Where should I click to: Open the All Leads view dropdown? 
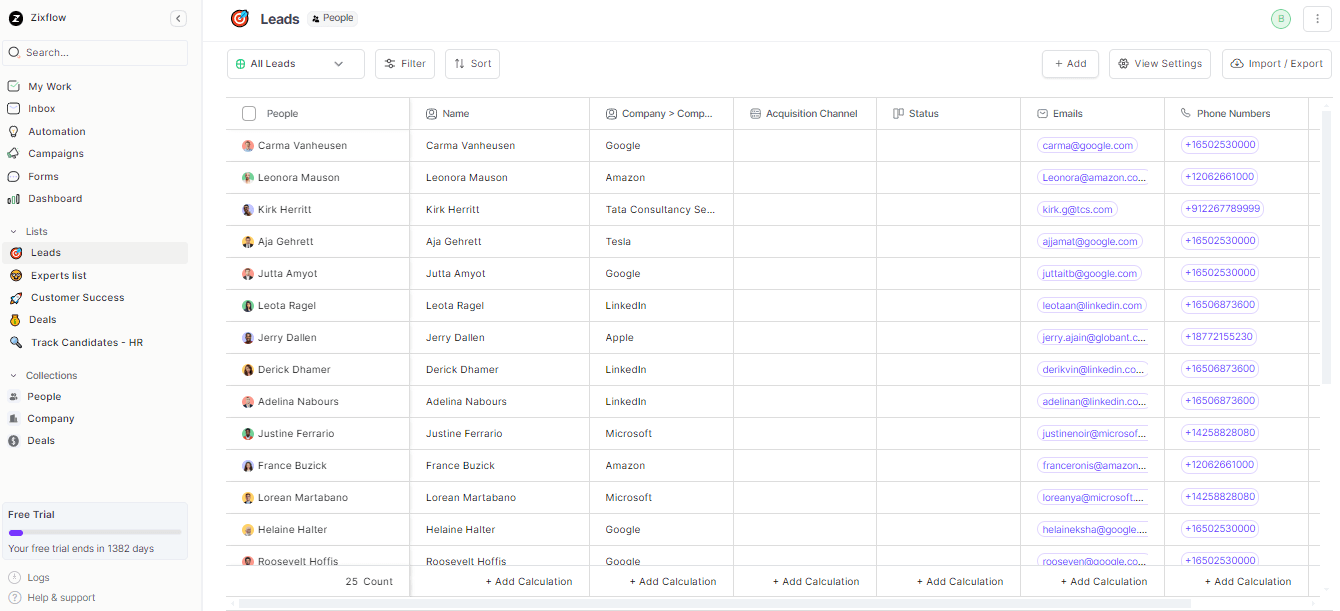295,63
